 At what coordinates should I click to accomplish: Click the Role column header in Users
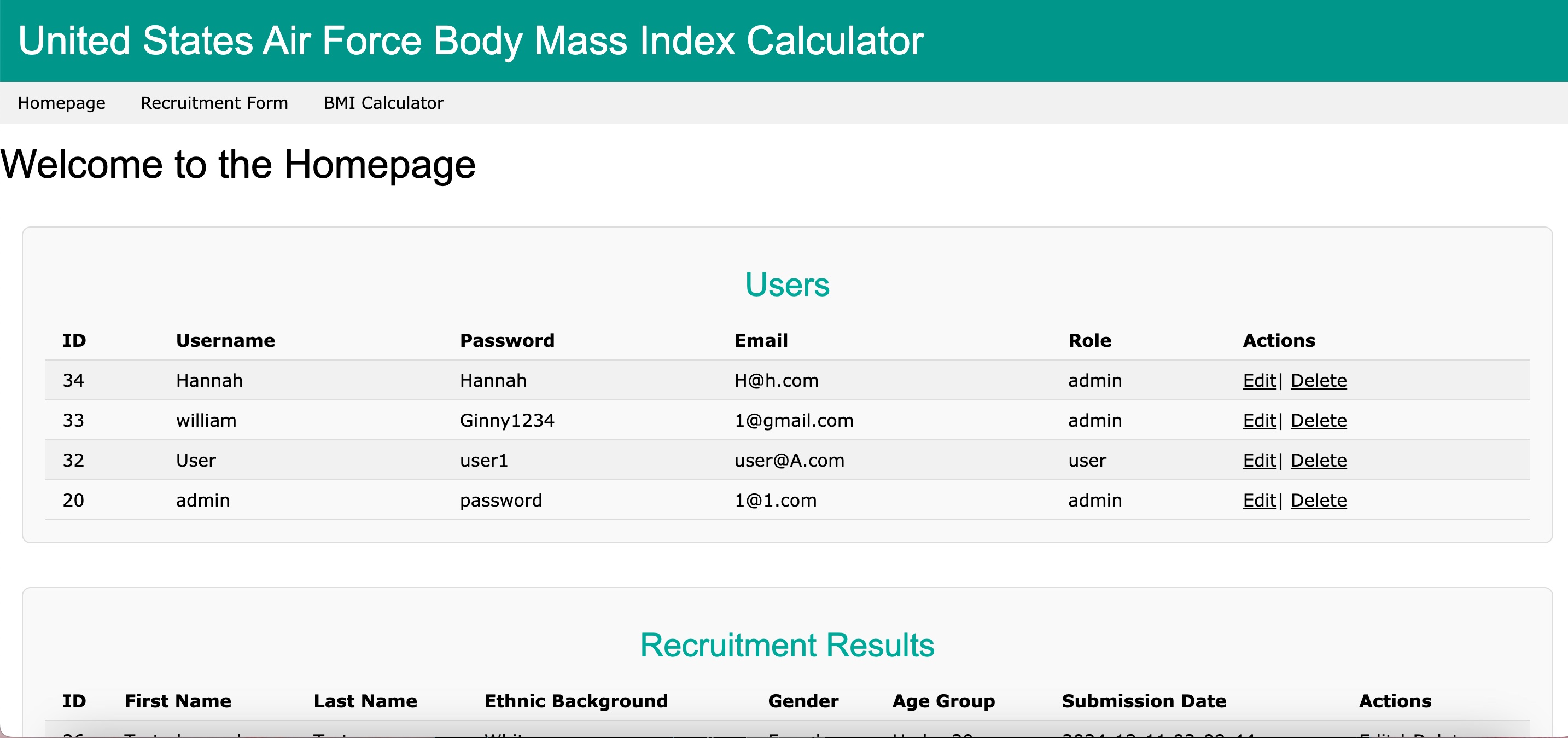(1089, 340)
